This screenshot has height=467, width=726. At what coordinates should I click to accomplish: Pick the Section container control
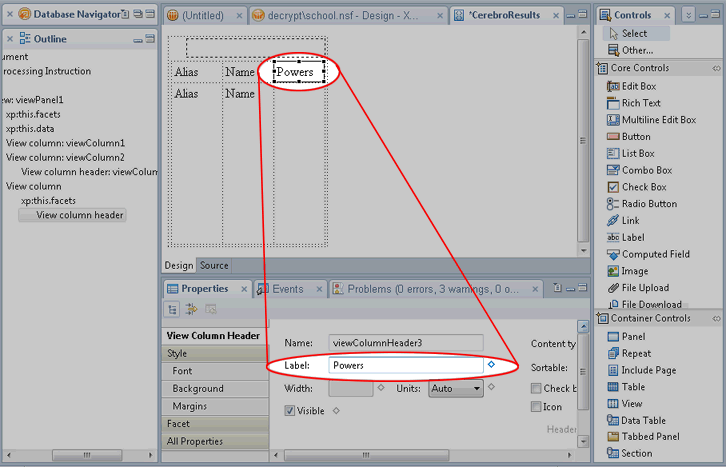tap(629, 453)
